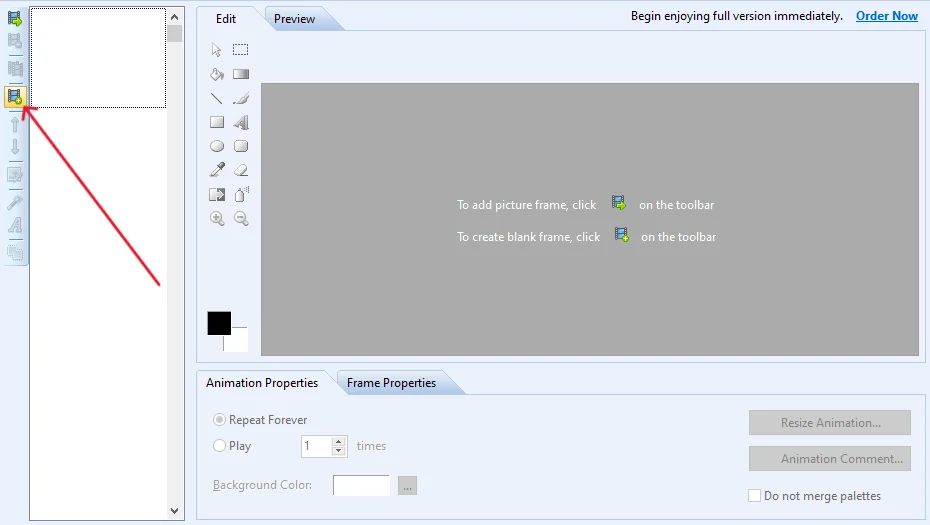Viewport: 930px width, 525px height.
Task: Select the rectangle shape tool
Action: click(217, 122)
